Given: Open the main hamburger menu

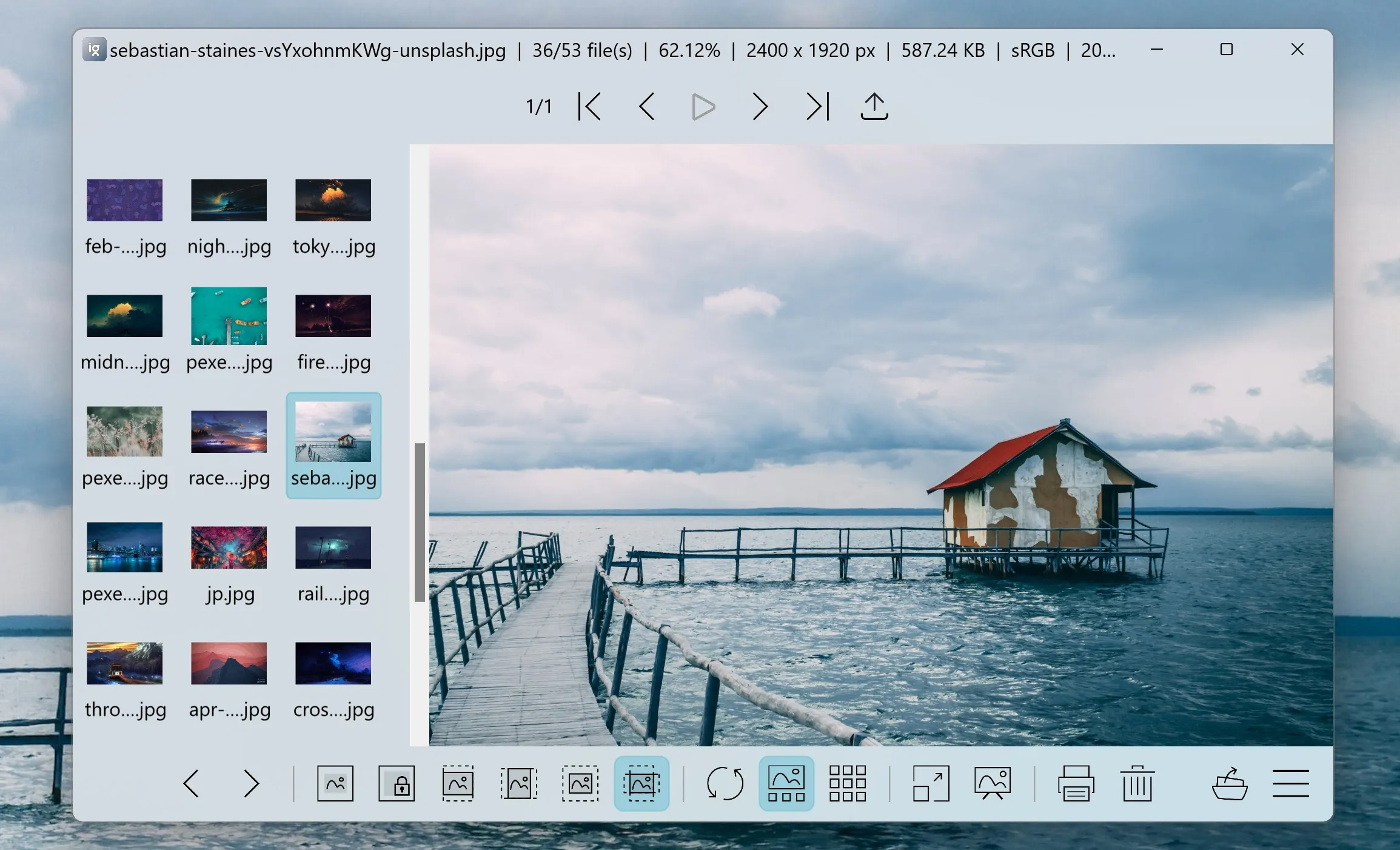Looking at the screenshot, I should coord(1291,783).
